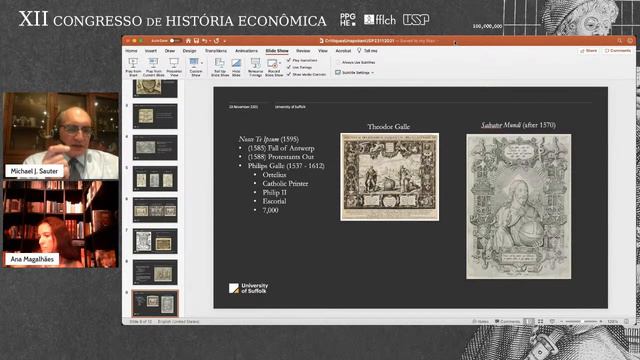The height and width of the screenshot is (360, 640).
Task: Click Slide Sorter grid icon in status bar
Action: point(540,322)
